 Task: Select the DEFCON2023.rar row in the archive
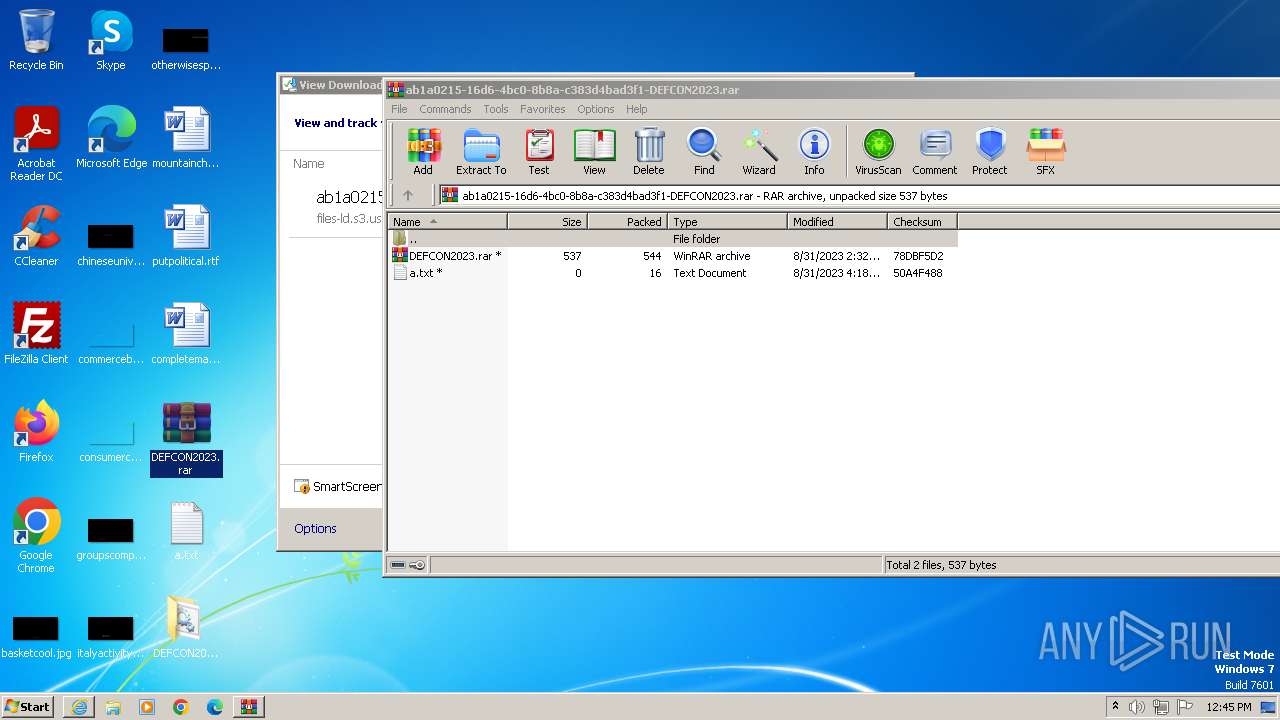tap(672, 256)
